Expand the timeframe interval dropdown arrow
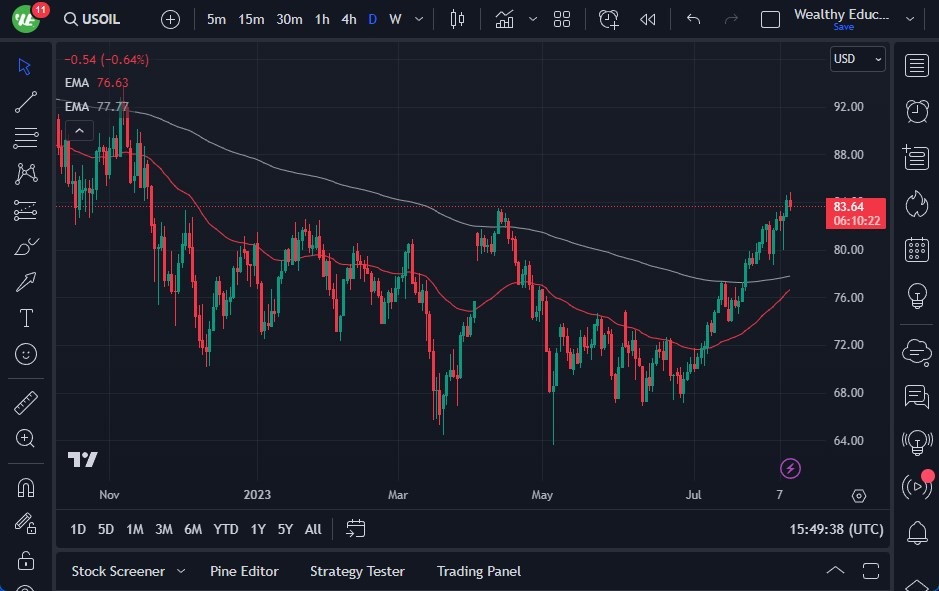The height and width of the screenshot is (591, 939). pos(418,19)
